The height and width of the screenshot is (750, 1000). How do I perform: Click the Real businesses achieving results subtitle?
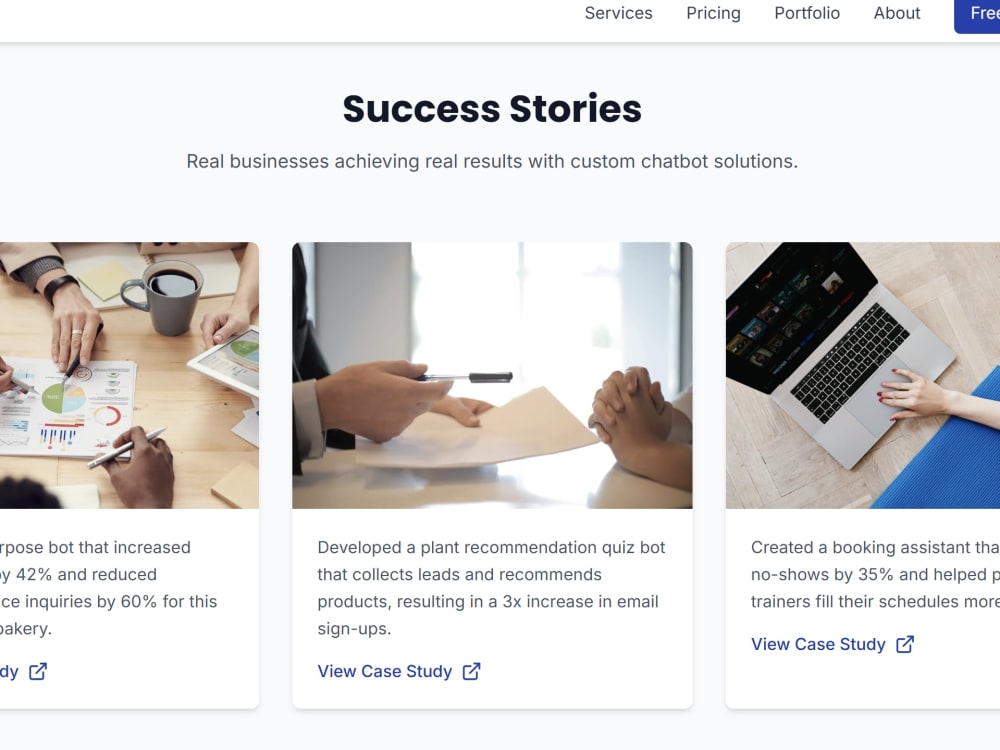point(492,161)
